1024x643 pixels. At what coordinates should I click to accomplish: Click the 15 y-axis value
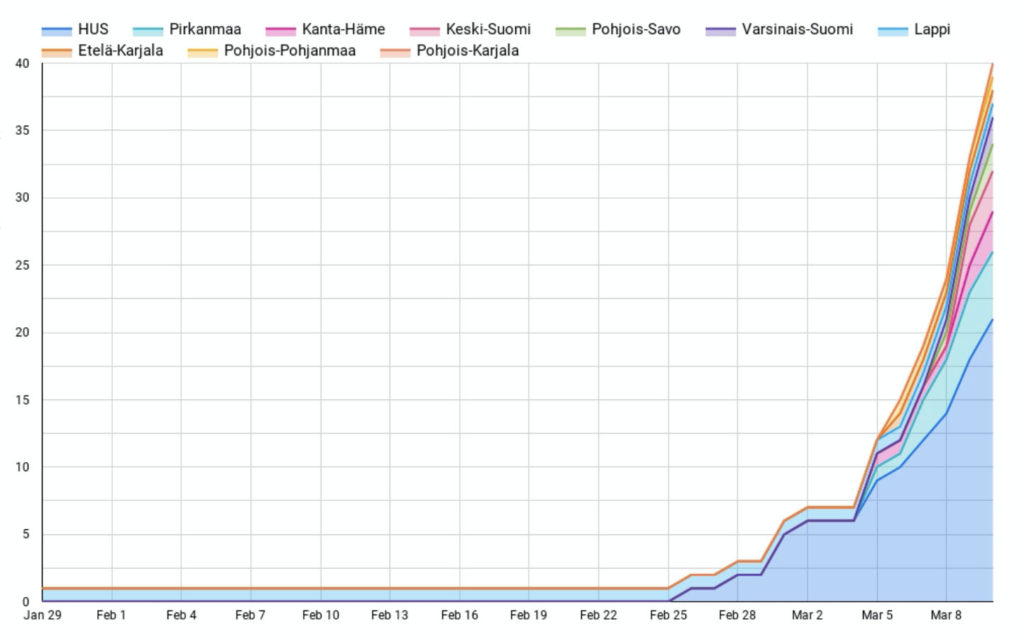pos(22,400)
